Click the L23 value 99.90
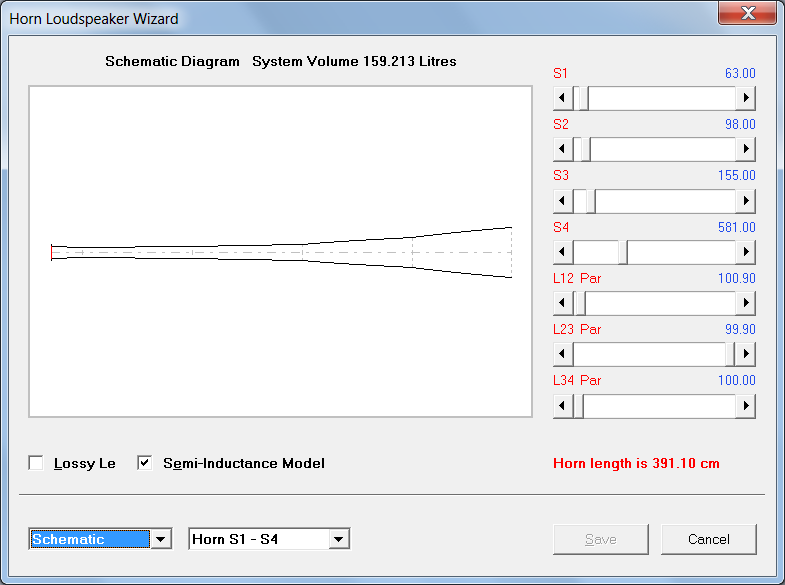Image resolution: width=785 pixels, height=585 pixels. [x=740, y=329]
